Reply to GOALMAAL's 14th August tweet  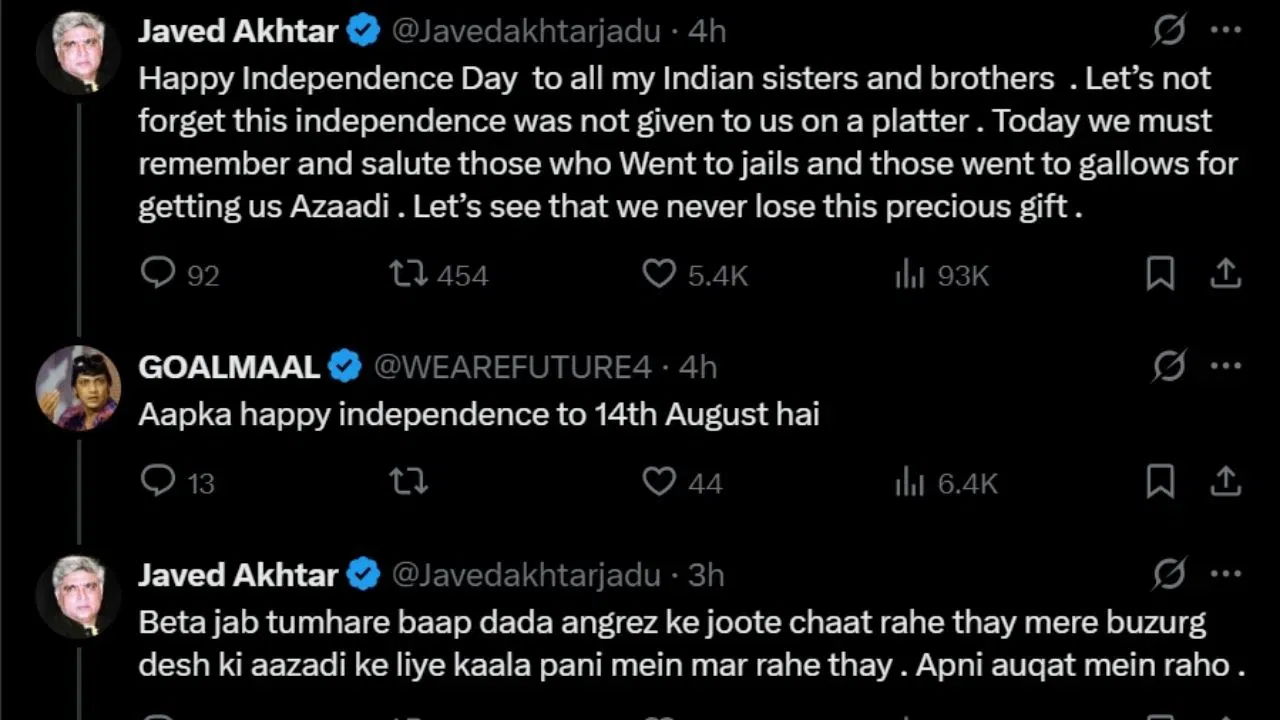click(x=158, y=481)
